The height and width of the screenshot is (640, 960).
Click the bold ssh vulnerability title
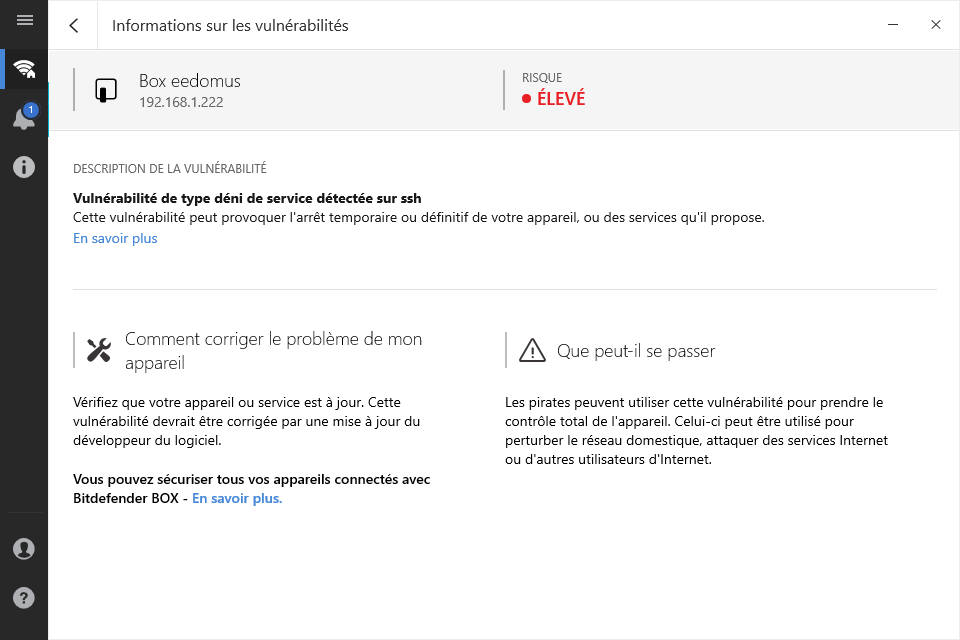pyautogui.click(x=247, y=198)
